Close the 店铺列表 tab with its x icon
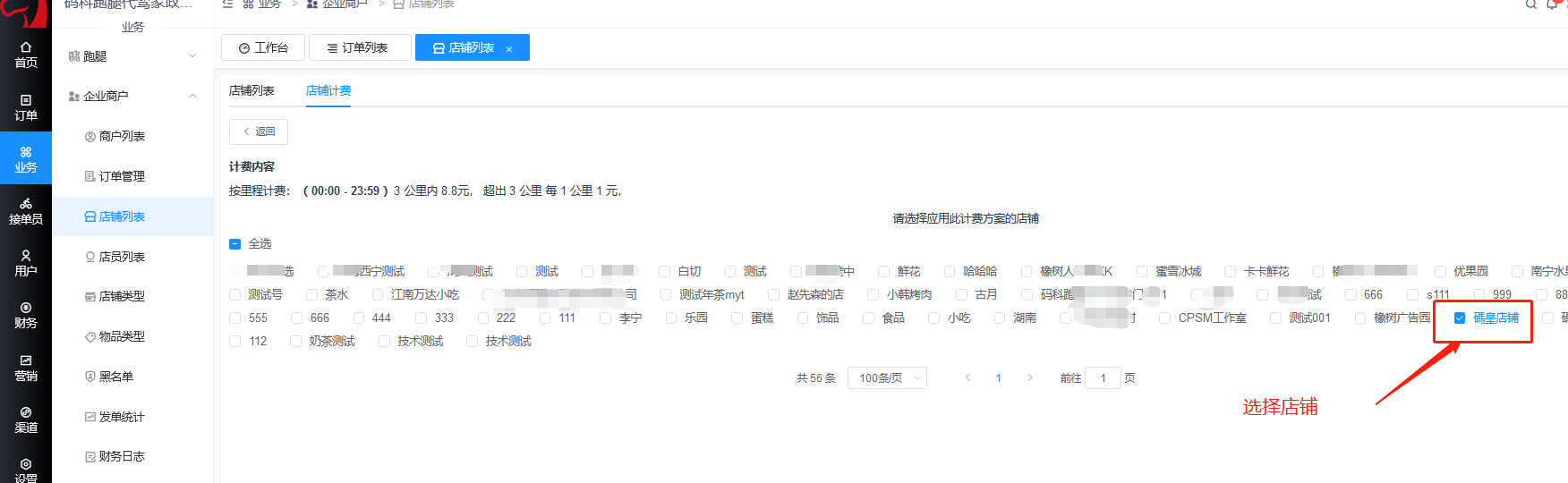The width and height of the screenshot is (1568, 483). pos(509,49)
